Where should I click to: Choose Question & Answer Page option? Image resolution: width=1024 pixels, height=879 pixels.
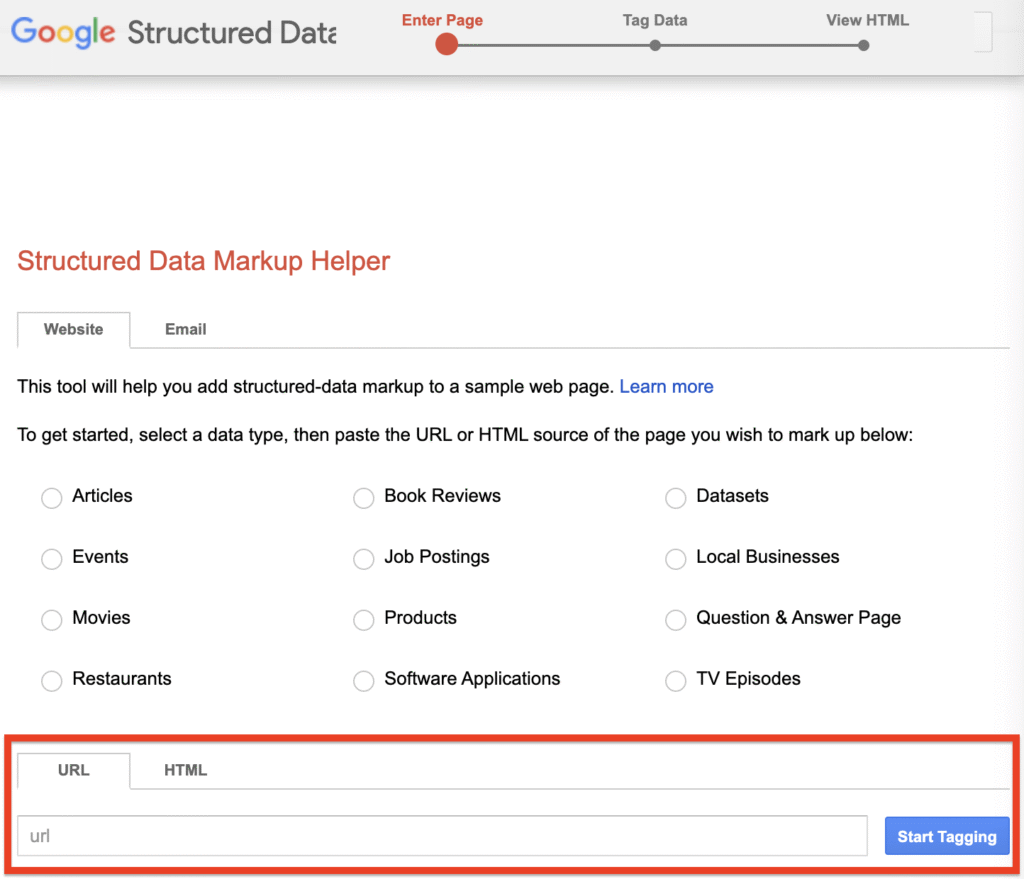pyautogui.click(x=676, y=619)
